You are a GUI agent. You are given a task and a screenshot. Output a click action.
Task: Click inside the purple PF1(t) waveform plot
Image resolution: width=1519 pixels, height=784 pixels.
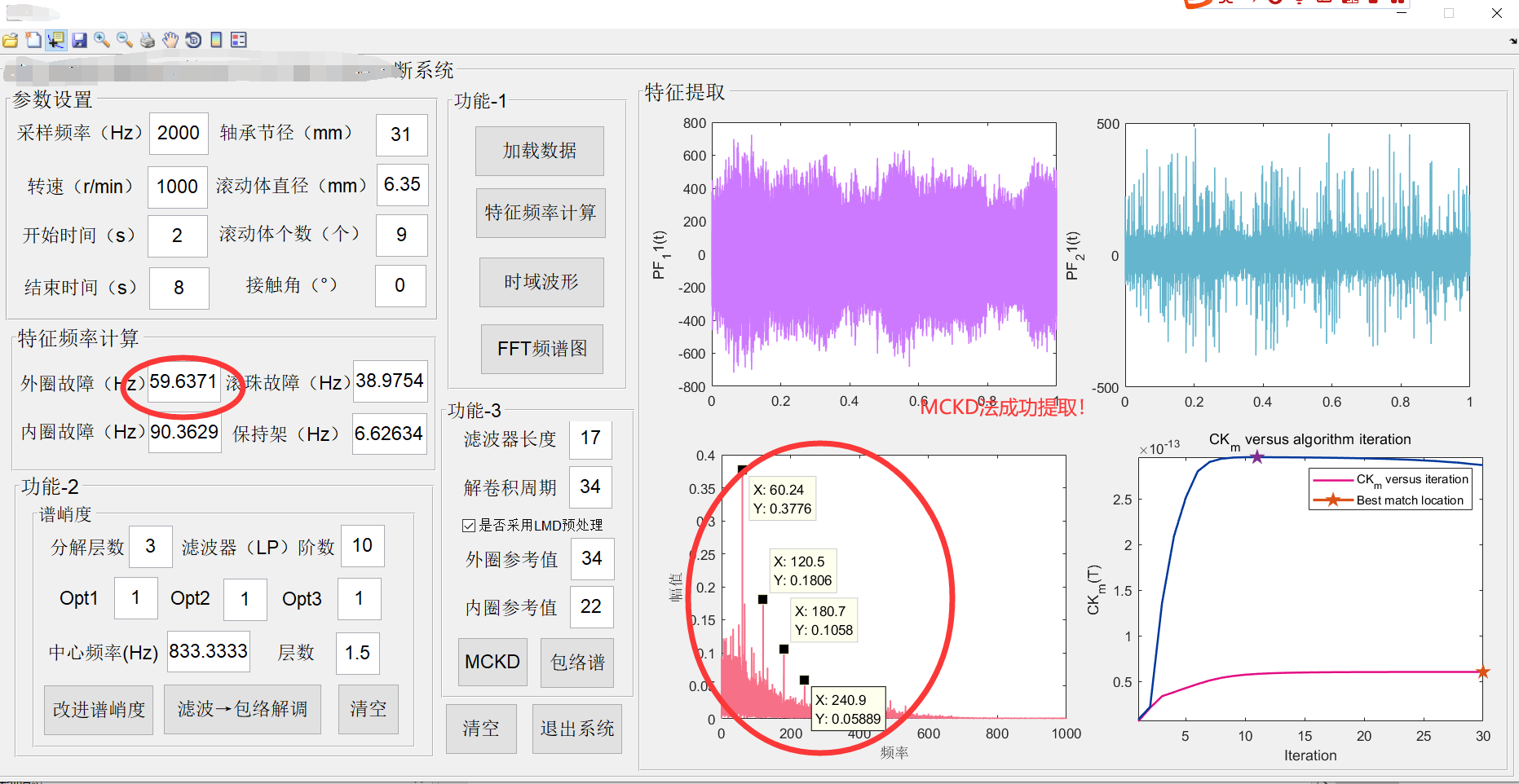pos(884,254)
